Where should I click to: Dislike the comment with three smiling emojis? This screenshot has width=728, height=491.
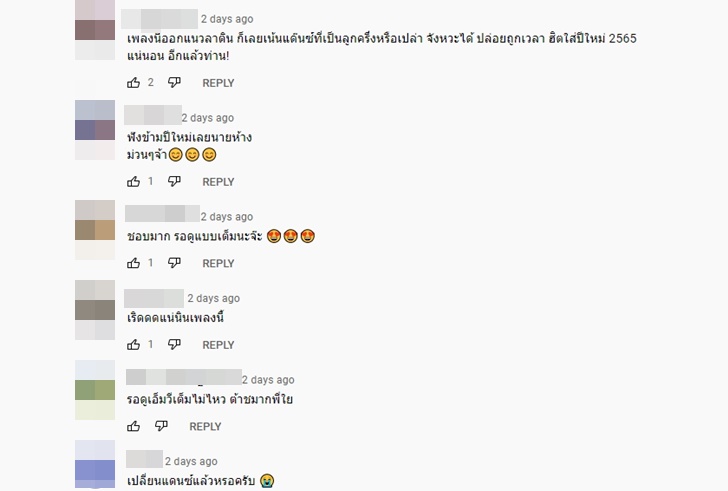coord(174,181)
